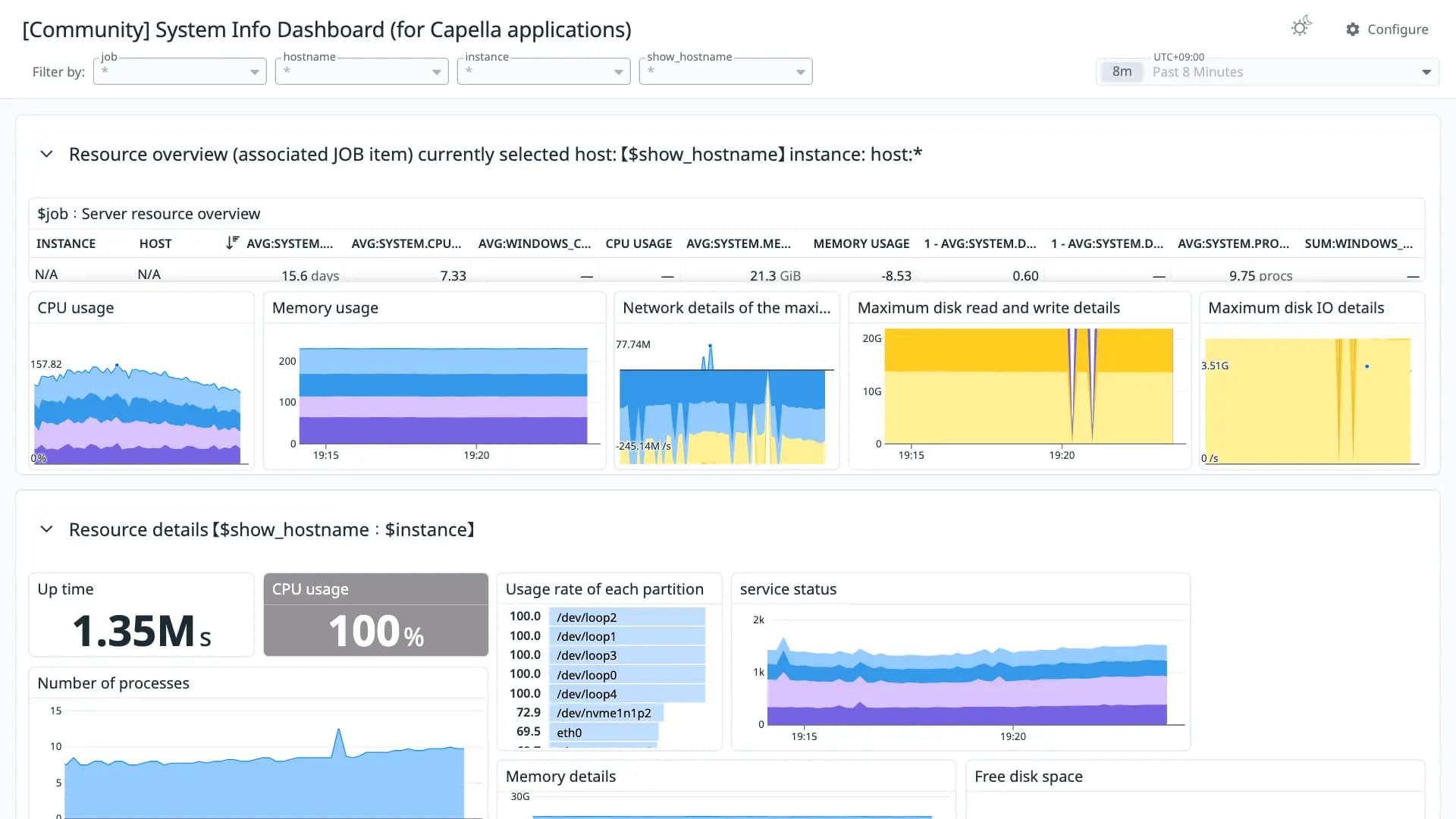Image resolution: width=1456 pixels, height=819 pixels.
Task: Click the AVG:SYSTEM.CPU... column header
Action: [x=406, y=243]
